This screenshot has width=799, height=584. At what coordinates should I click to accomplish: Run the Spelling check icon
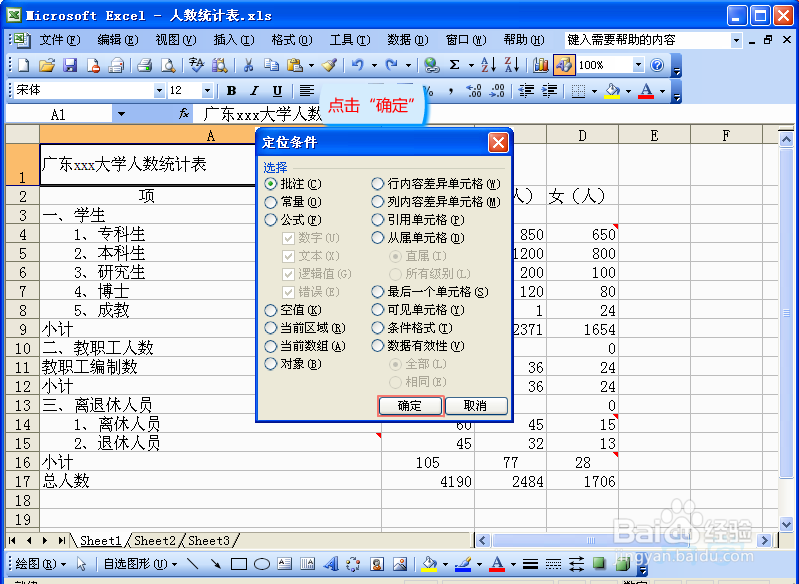pos(196,65)
